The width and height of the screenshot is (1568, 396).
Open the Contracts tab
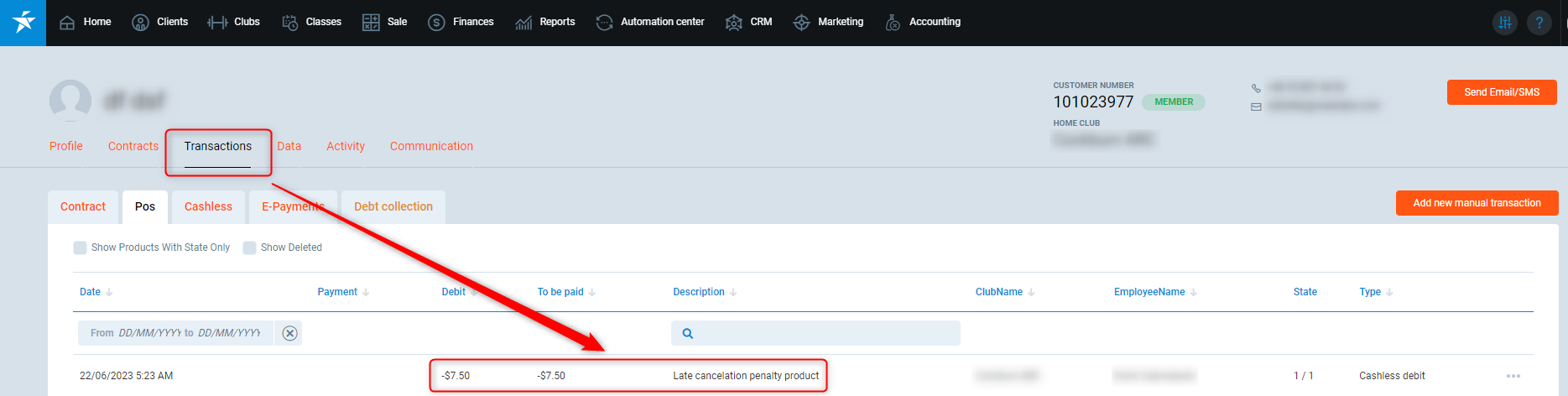133,146
